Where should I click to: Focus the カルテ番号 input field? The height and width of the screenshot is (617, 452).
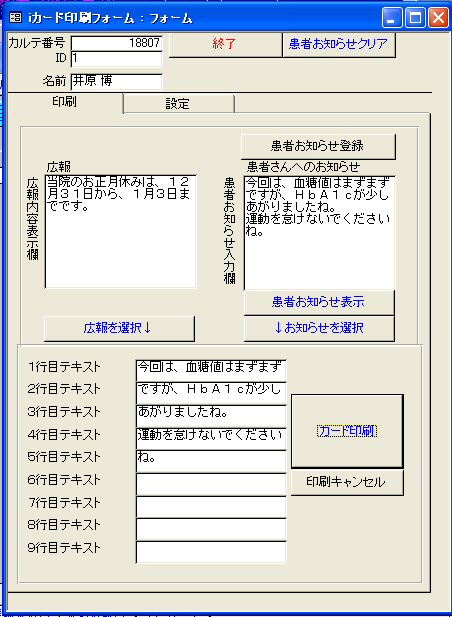[116, 43]
